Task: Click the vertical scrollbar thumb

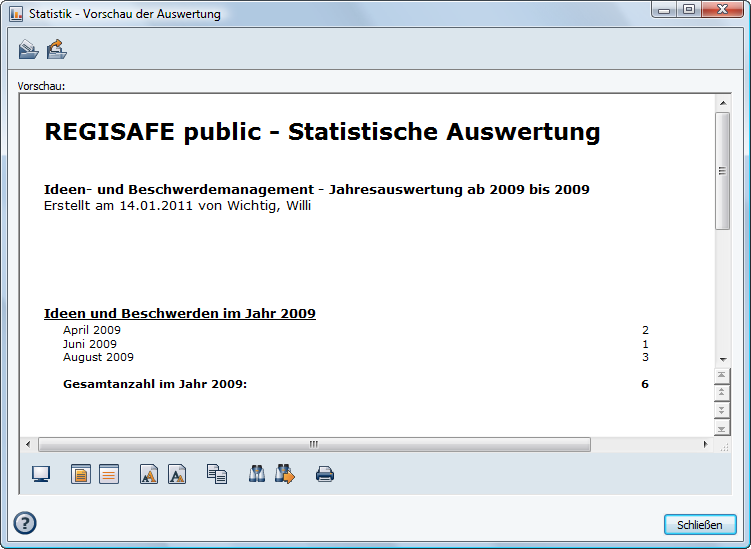Action: click(722, 170)
